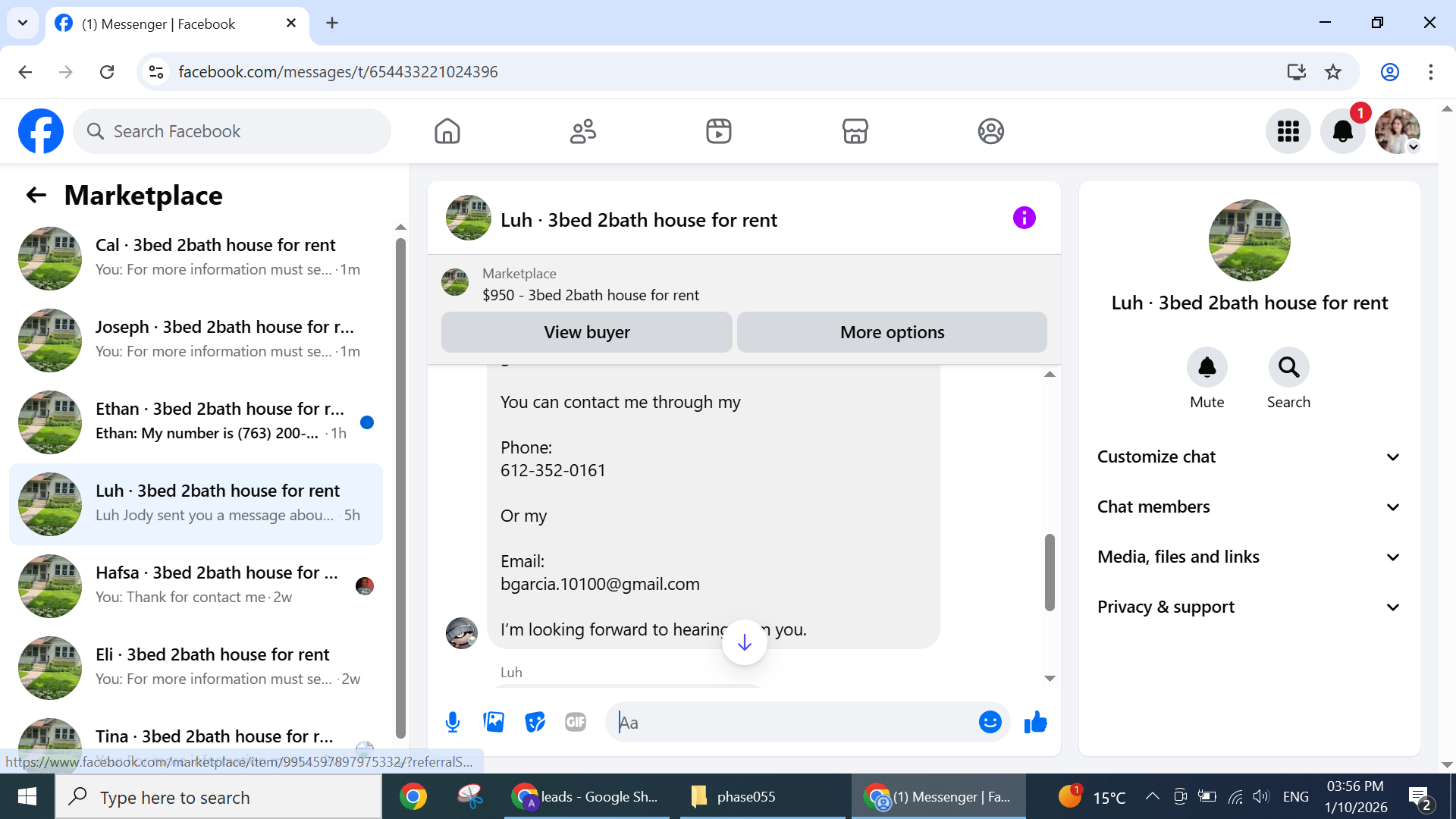Open Facebook notifications bell
Screen dimensions: 1456x819
(x=1342, y=131)
